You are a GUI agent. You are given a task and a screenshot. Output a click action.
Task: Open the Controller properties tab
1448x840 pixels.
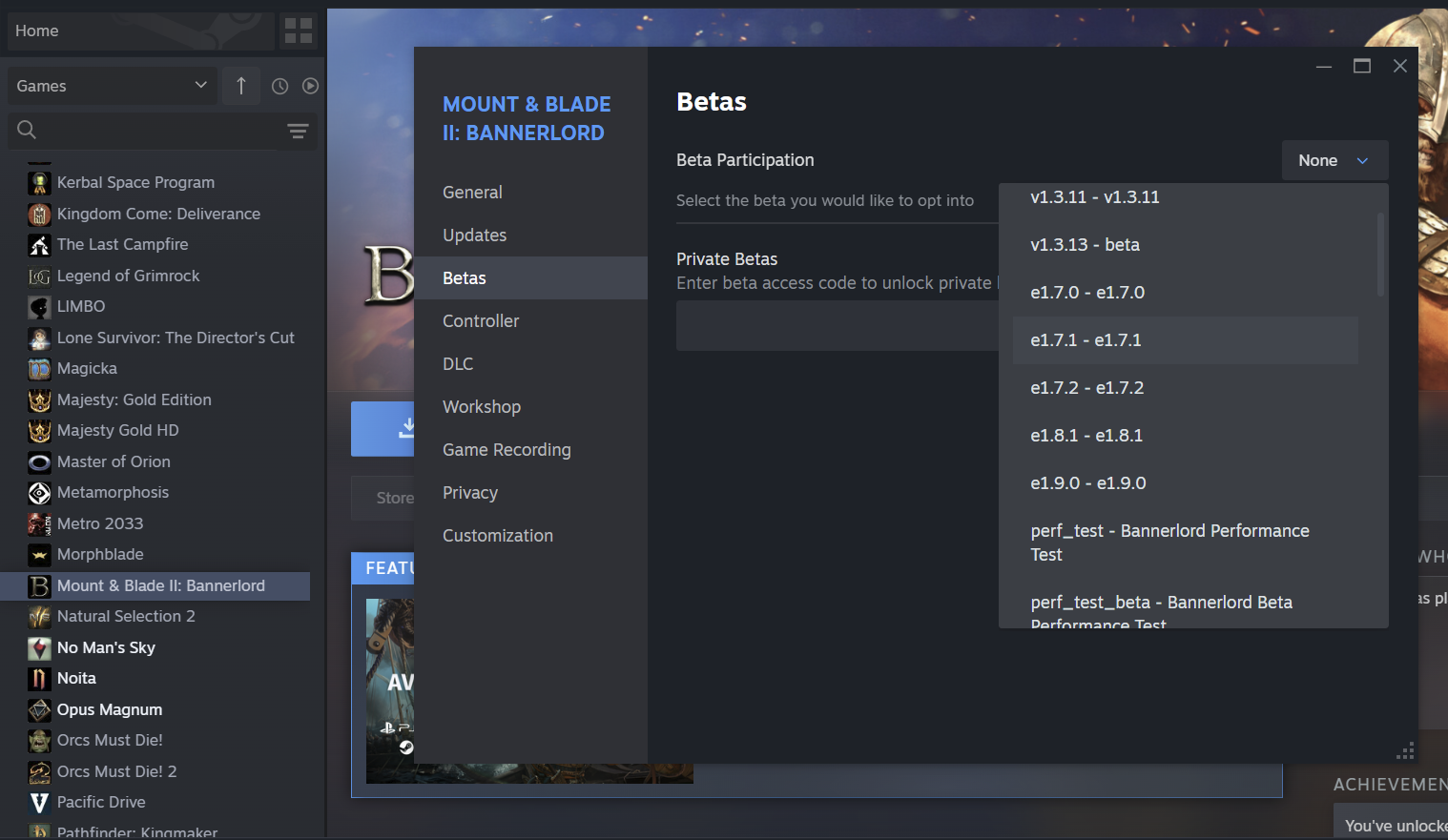pyautogui.click(x=530, y=321)
